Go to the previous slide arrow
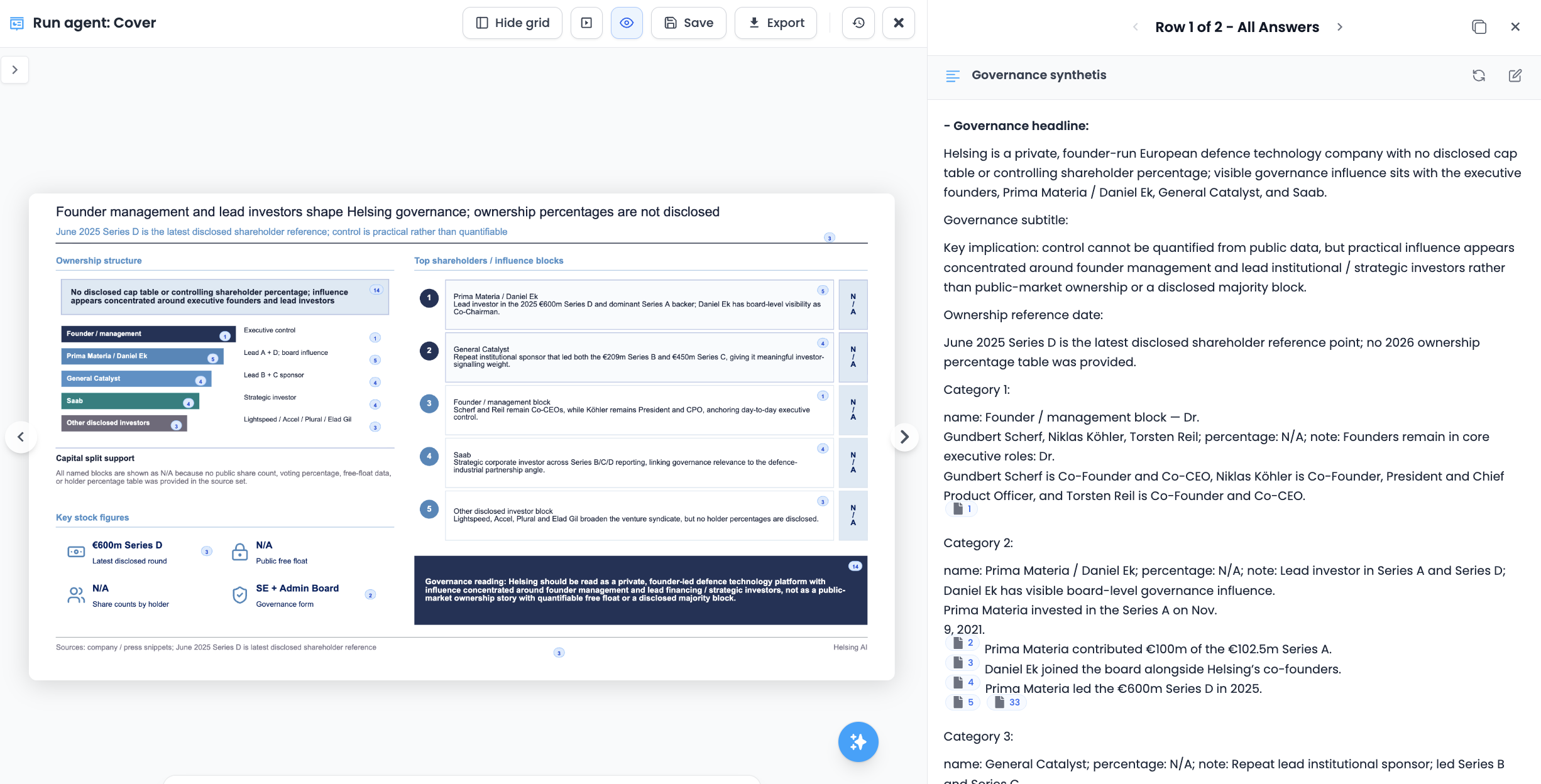This screenshot has width=1541, height=784. (21, 437)
